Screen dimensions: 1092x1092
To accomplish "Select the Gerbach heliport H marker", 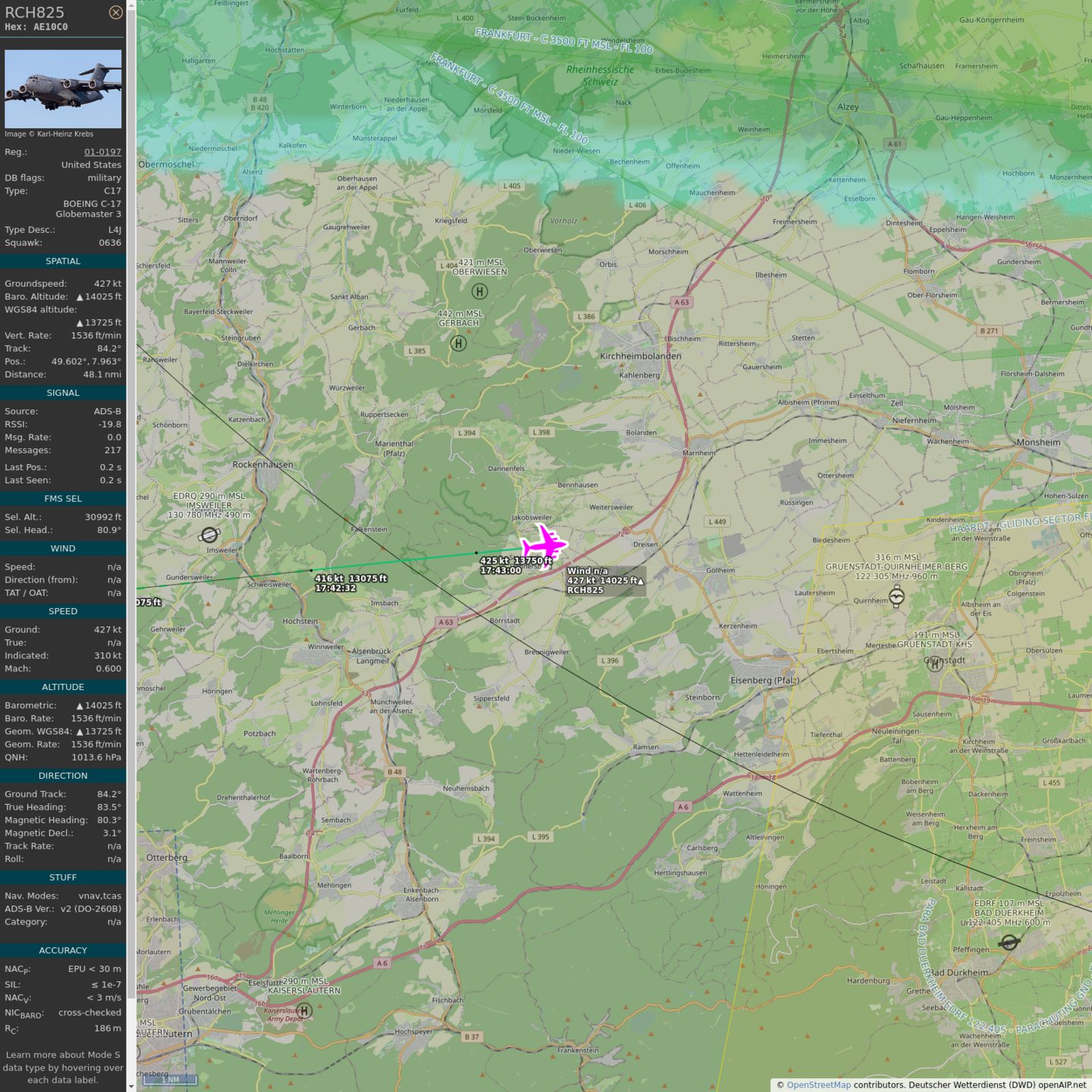I will click(459, 344).
